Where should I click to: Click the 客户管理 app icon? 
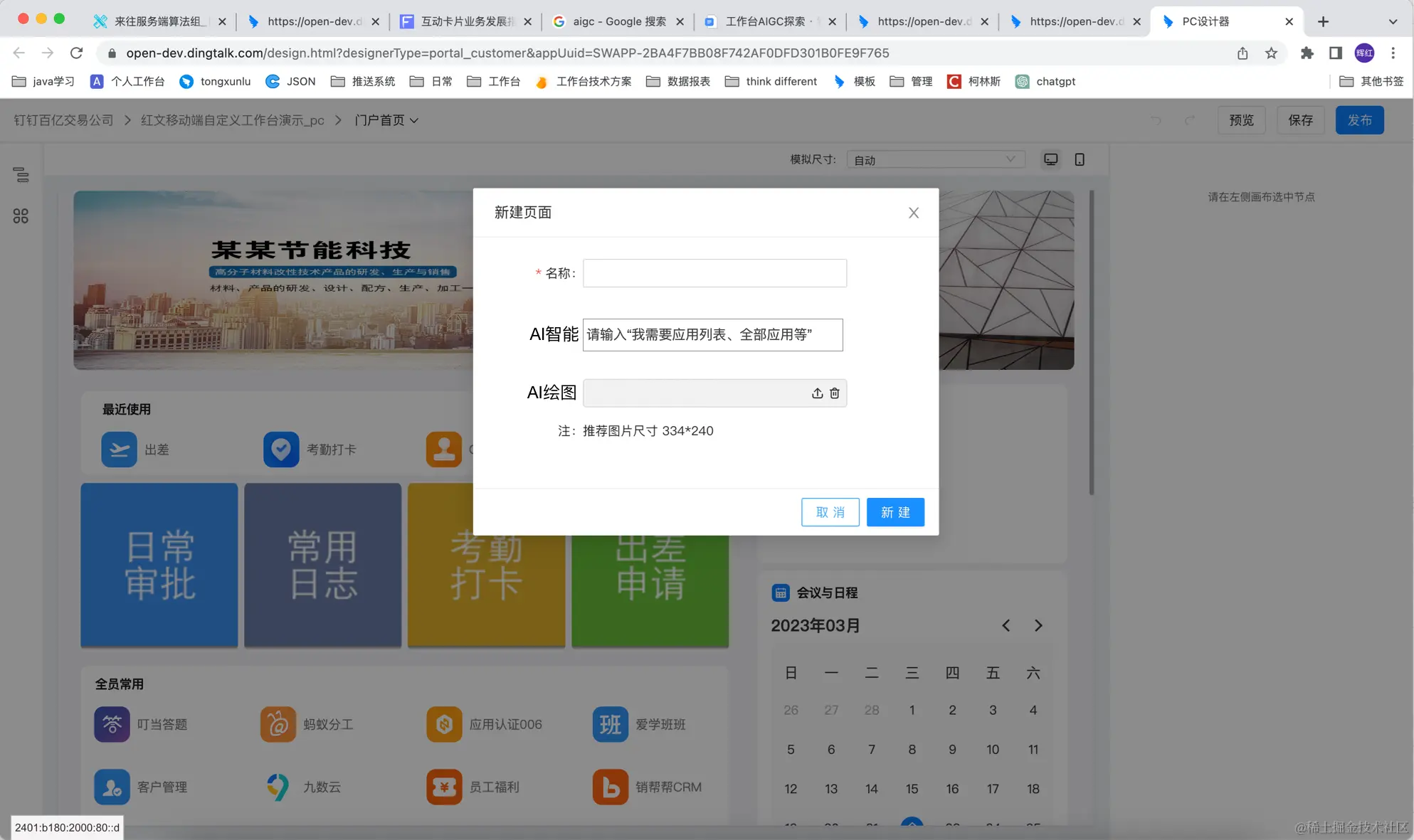tap(112, 787)
